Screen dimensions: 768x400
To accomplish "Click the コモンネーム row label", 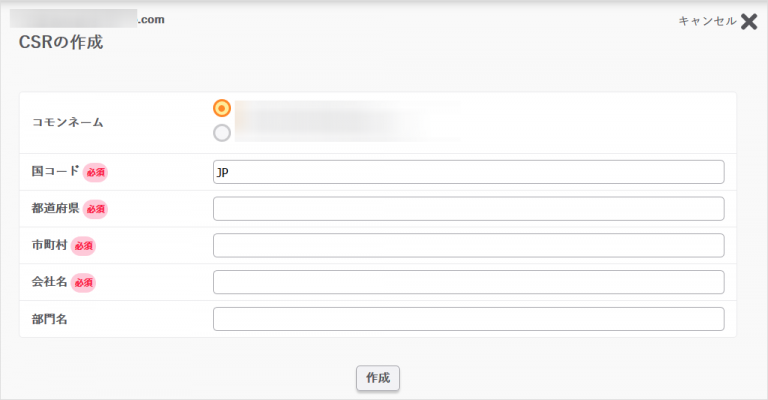I will pyautogui.click(x=68, y=122).
